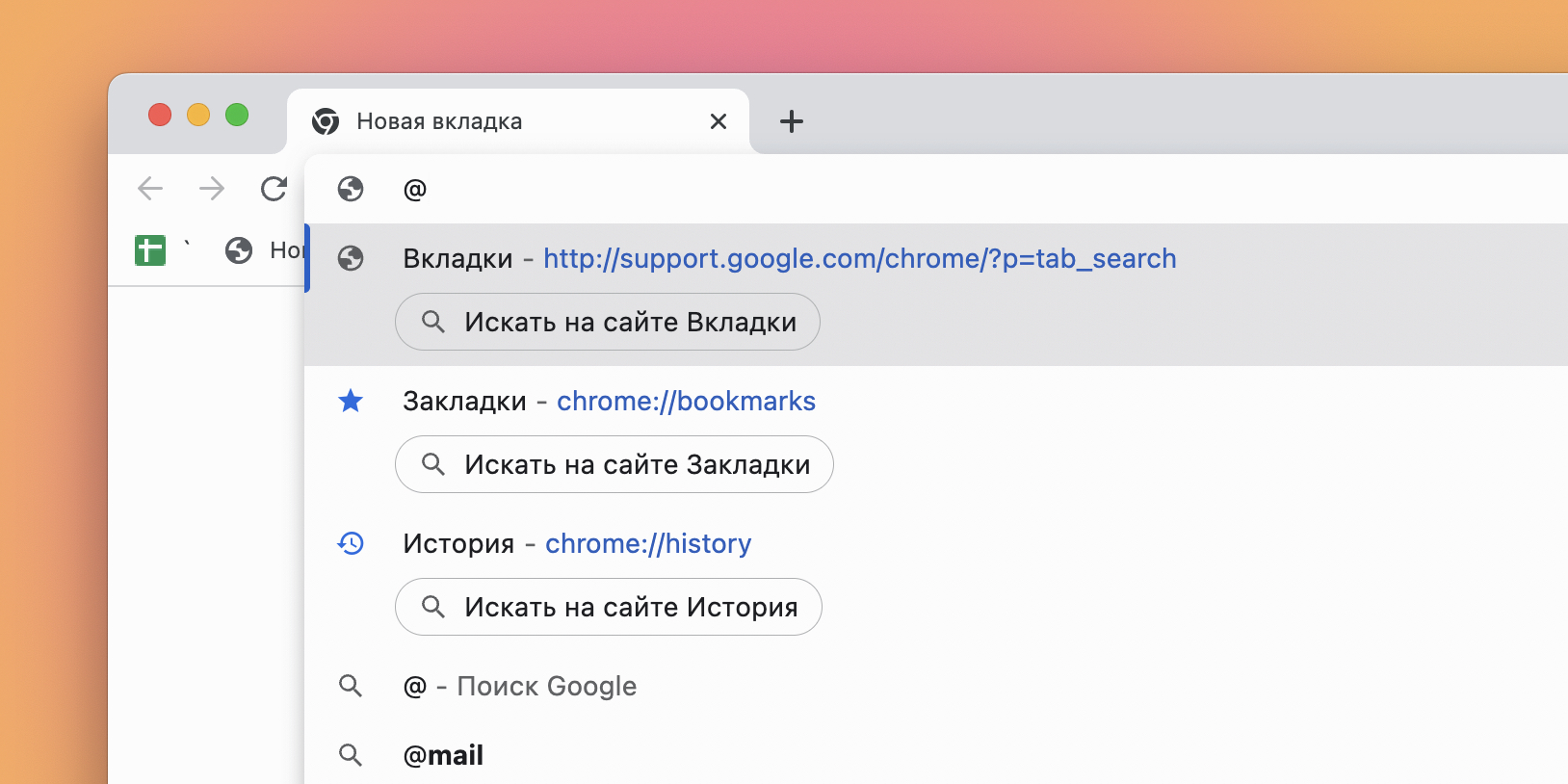Select the История suggestion row
Viewport: 1568px width, 784px height.
[x=936, y=580]
